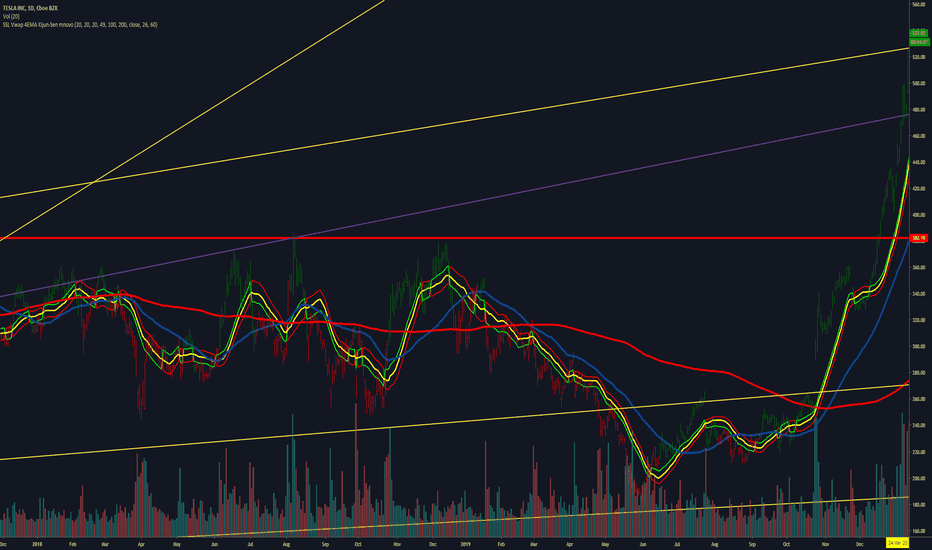Click the red horizontal line price tag
This screenshot has width=932, height=550.
click(919, 238)
